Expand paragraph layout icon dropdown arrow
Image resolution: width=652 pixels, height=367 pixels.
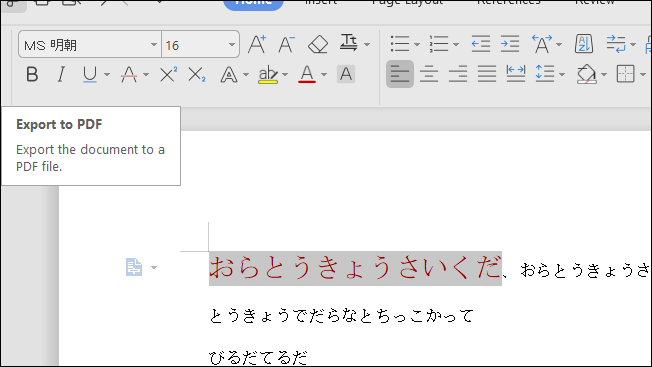[154, 267]
